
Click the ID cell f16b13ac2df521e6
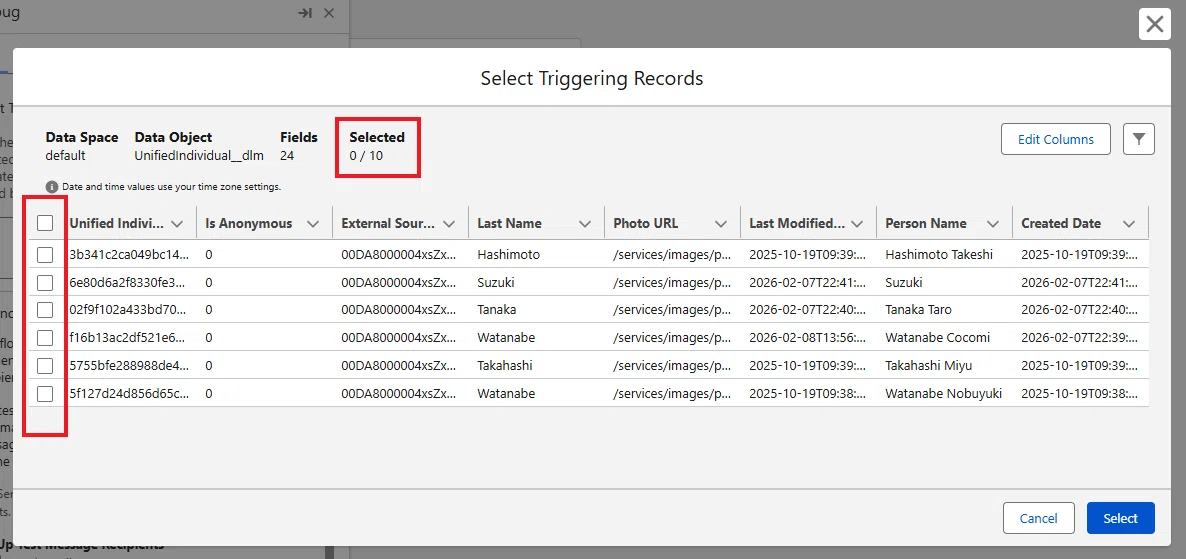pyautogui.click(x=127, y=337)
